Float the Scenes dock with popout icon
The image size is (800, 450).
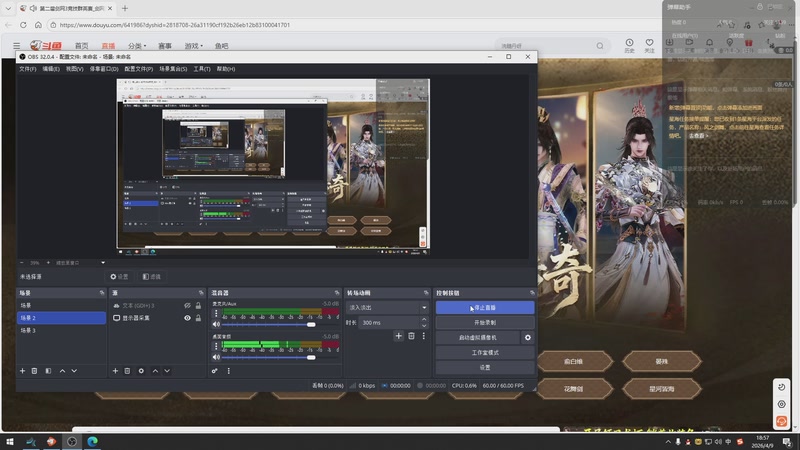tap(102, 293)
